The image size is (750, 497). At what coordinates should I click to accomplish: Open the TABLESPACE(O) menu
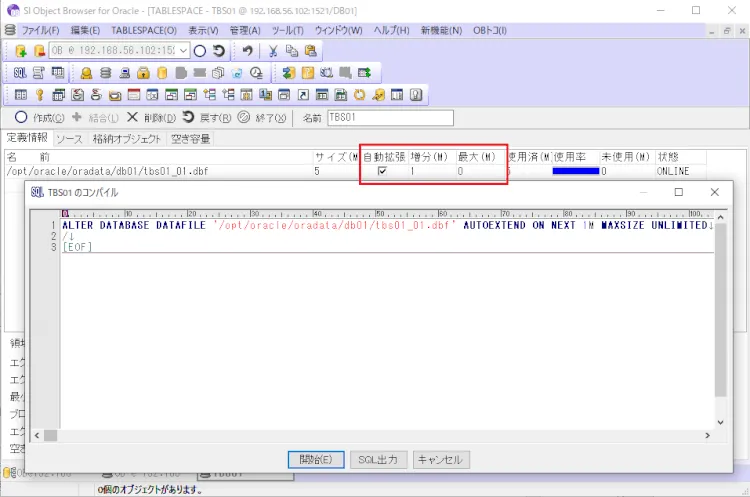pos(144,31)
